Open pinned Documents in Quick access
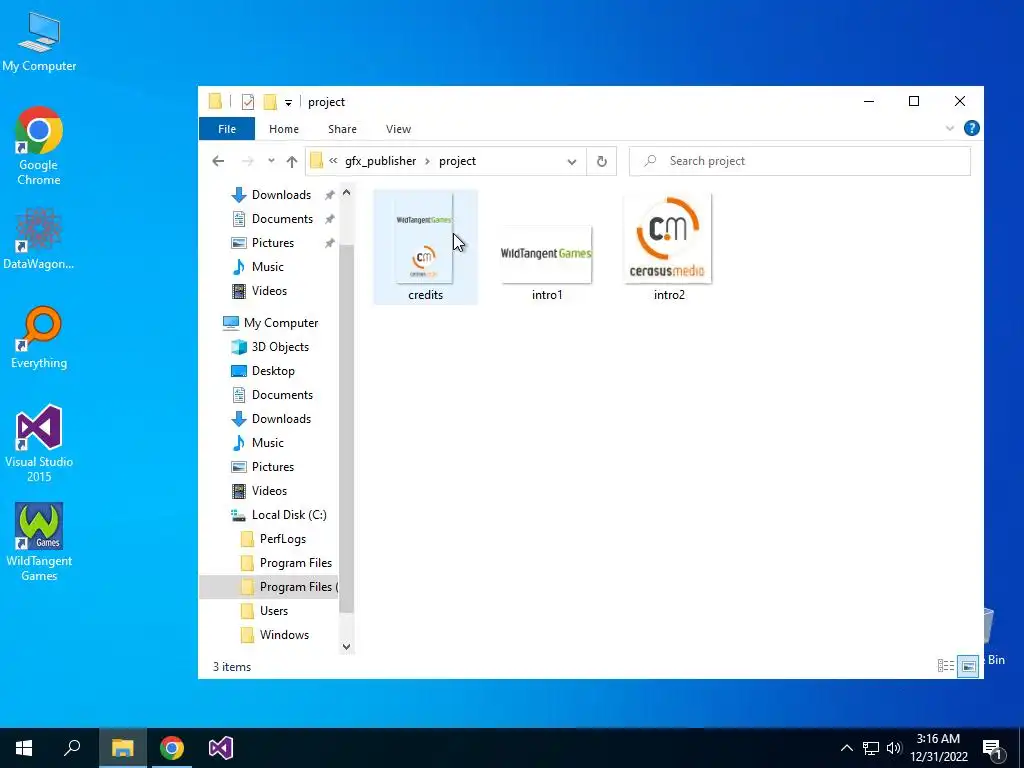The height and width of the screenshot is (768, 1024). pyautogui.click(x=282, y=219)
